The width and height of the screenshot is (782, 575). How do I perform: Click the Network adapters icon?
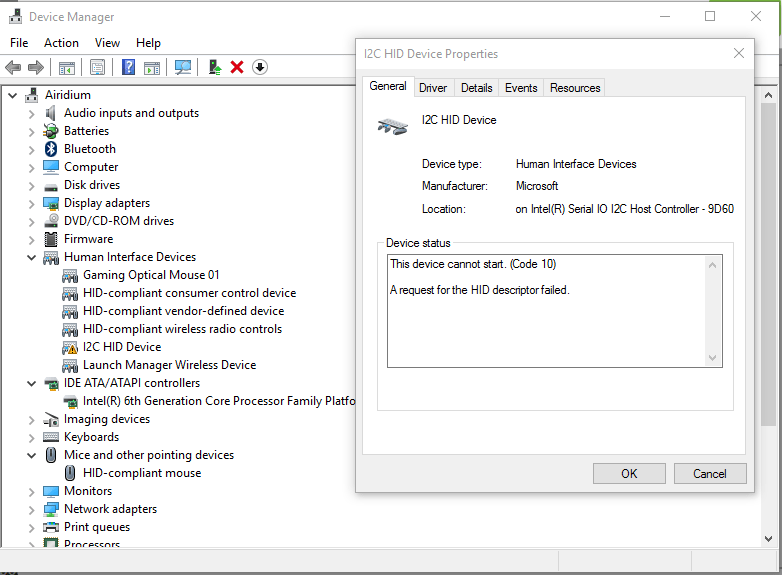point(51,509)
